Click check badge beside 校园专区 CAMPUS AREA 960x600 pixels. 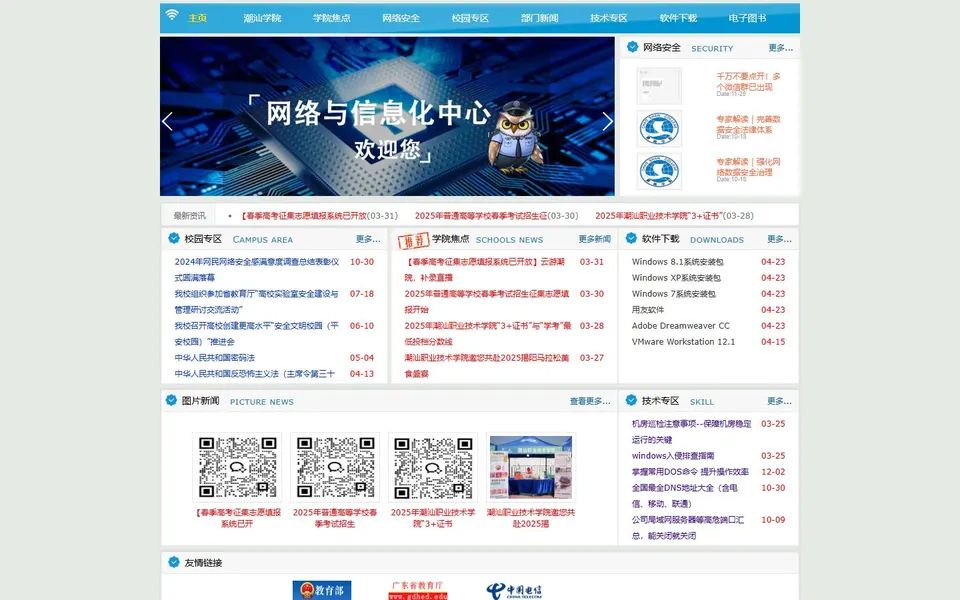pyautogui.click(x=174, y=238)
